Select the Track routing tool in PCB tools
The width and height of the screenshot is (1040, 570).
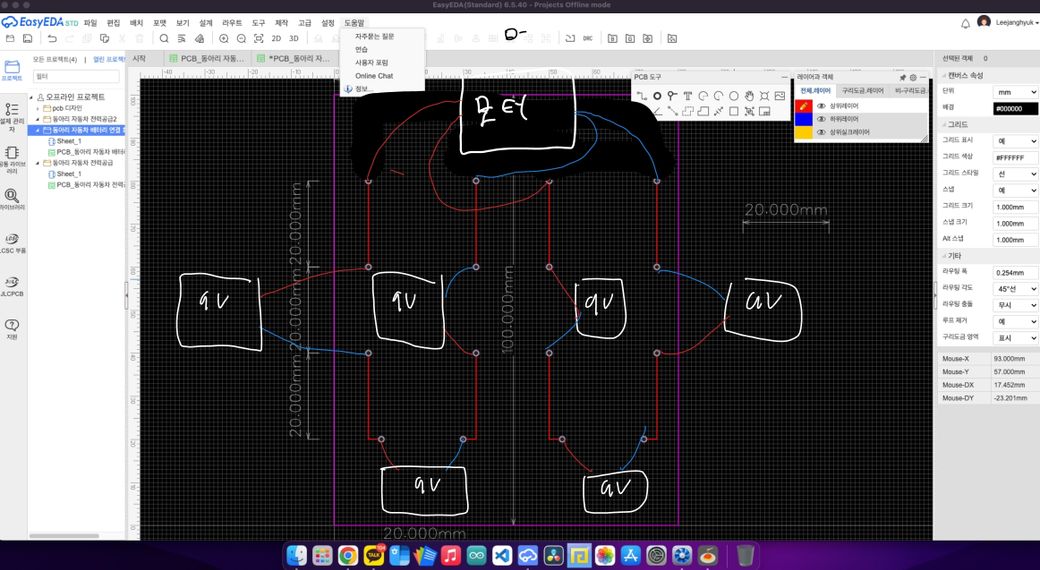pyautogui.click(x=641, y=96)
